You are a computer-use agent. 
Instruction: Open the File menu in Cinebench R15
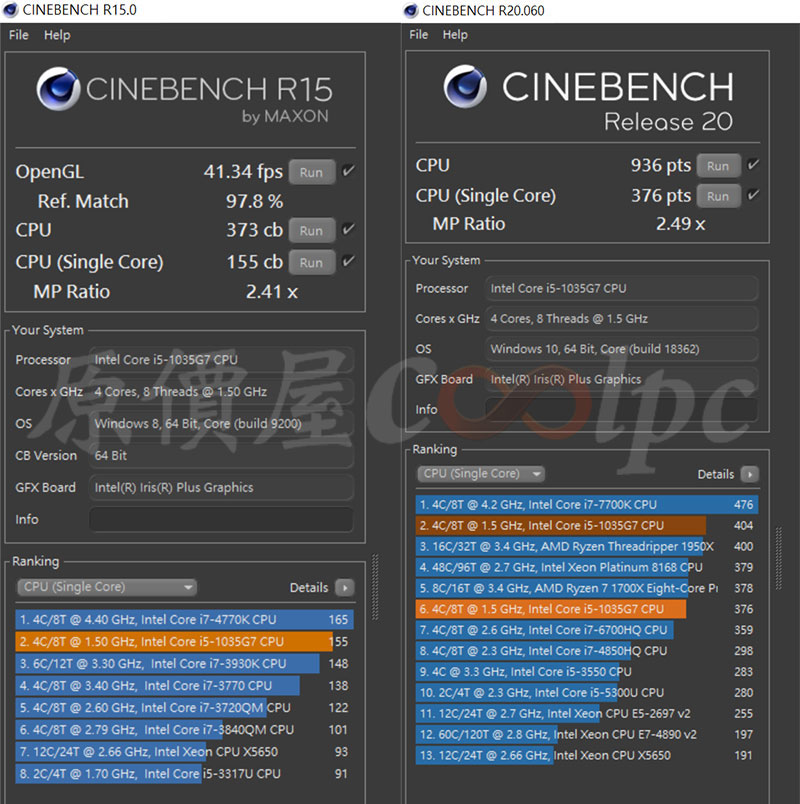click(x=19, y=35)
